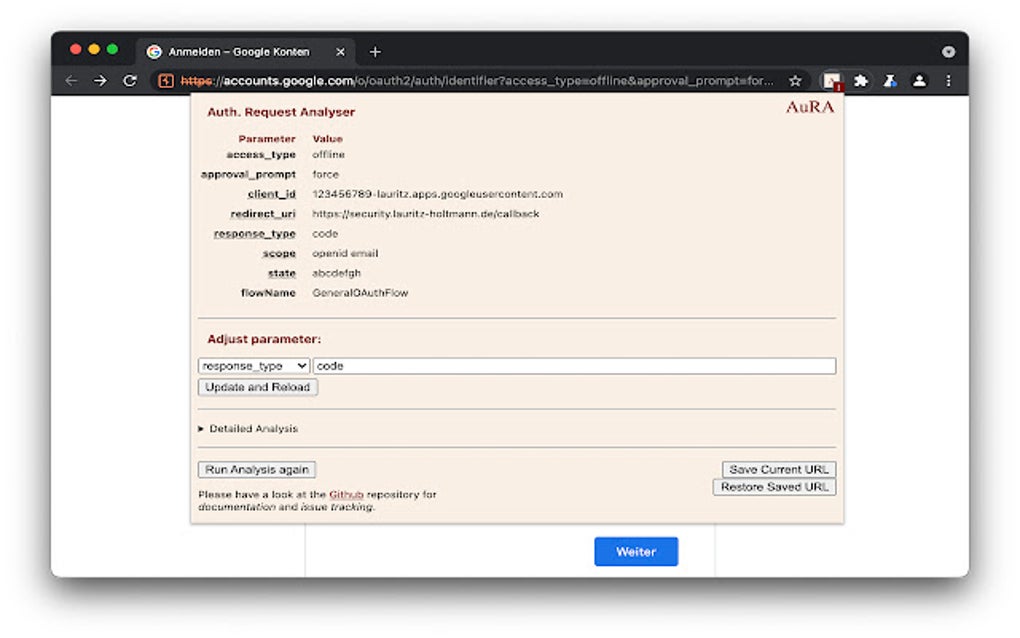This screenshot has width=1020, height=638.
Task: Click the bookmark star in the address bar
Action: click(795, 80)
